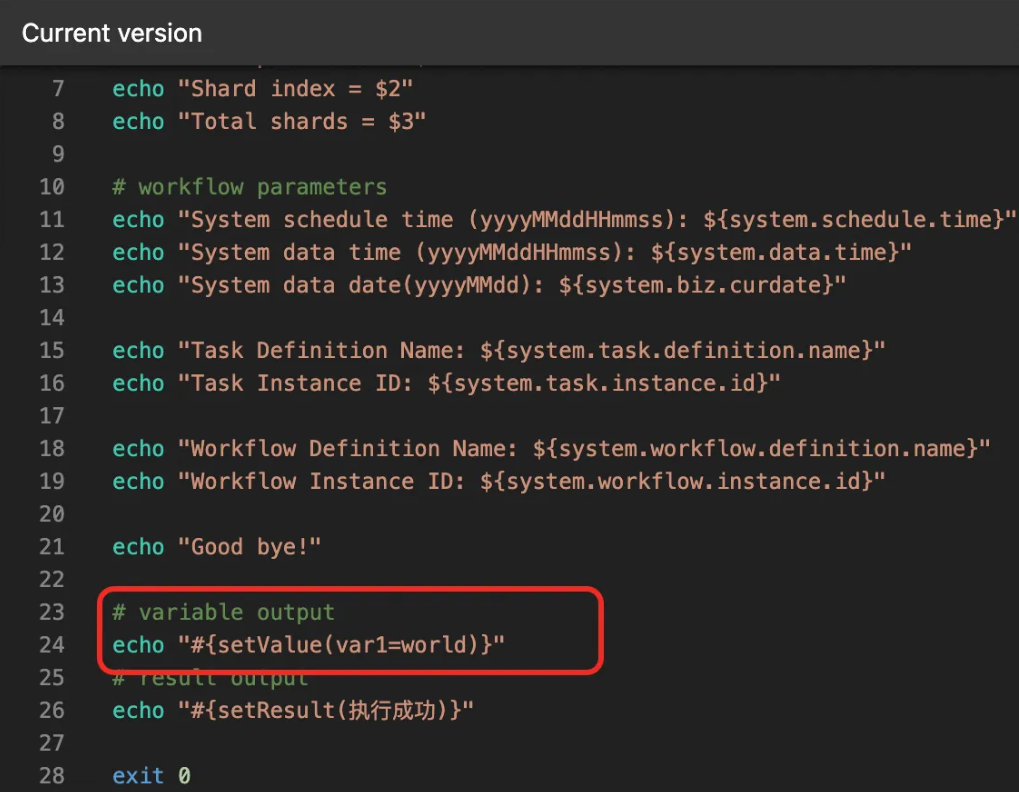Click the Workflow Instance ID echo line

click(x=498, y=481)
